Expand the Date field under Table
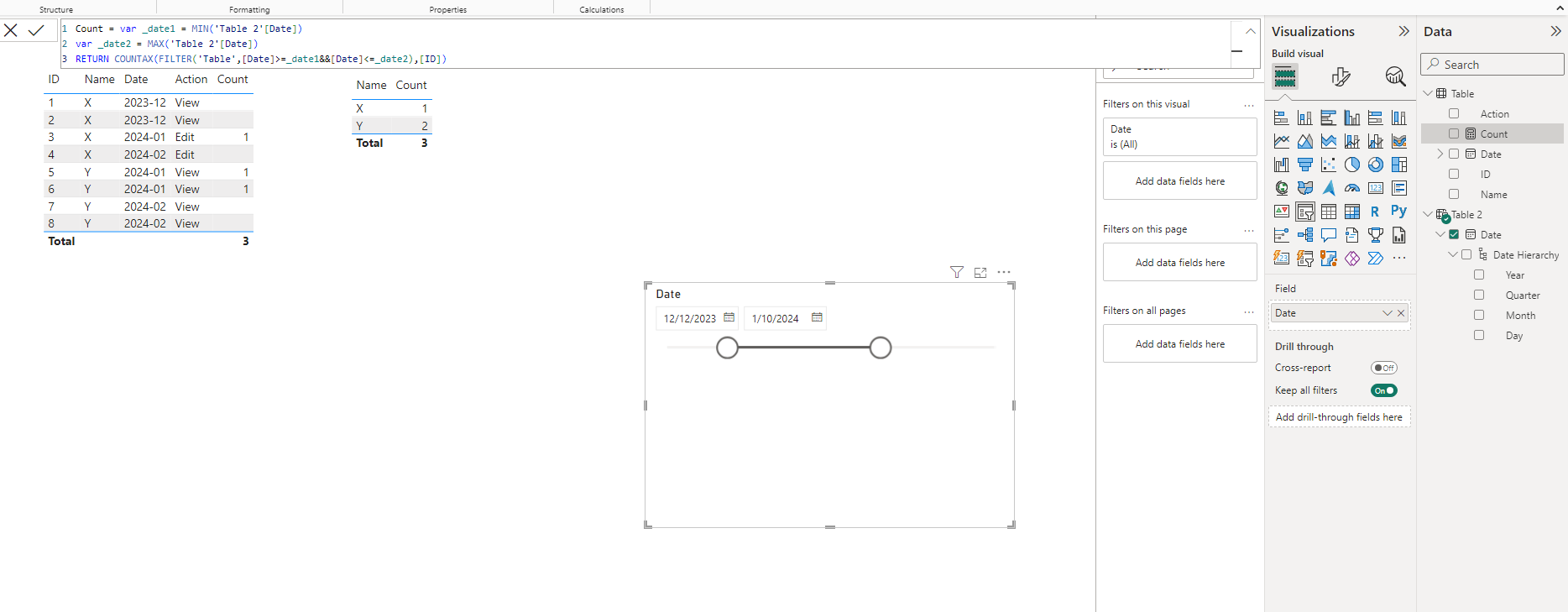 pyautogui.click(x=1440, y=154)
